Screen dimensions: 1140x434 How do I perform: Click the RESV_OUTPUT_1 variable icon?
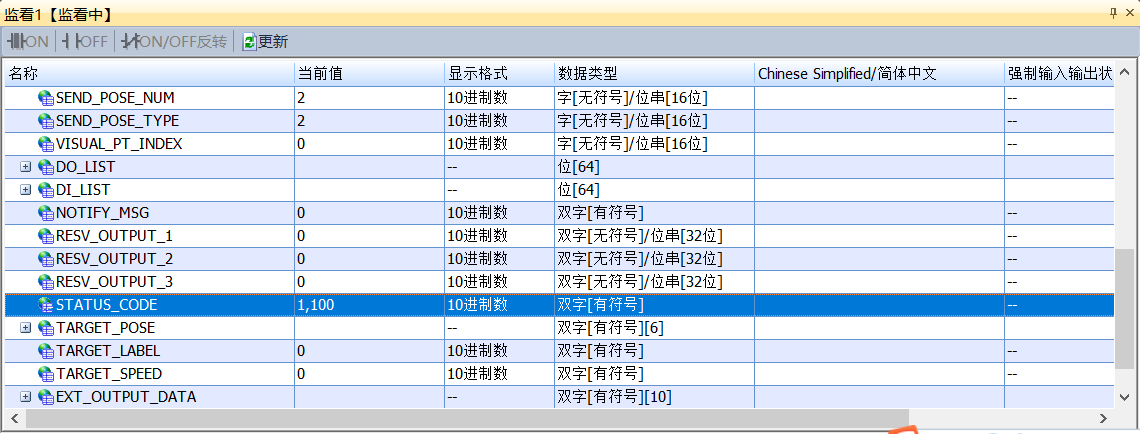pos(46,236)
